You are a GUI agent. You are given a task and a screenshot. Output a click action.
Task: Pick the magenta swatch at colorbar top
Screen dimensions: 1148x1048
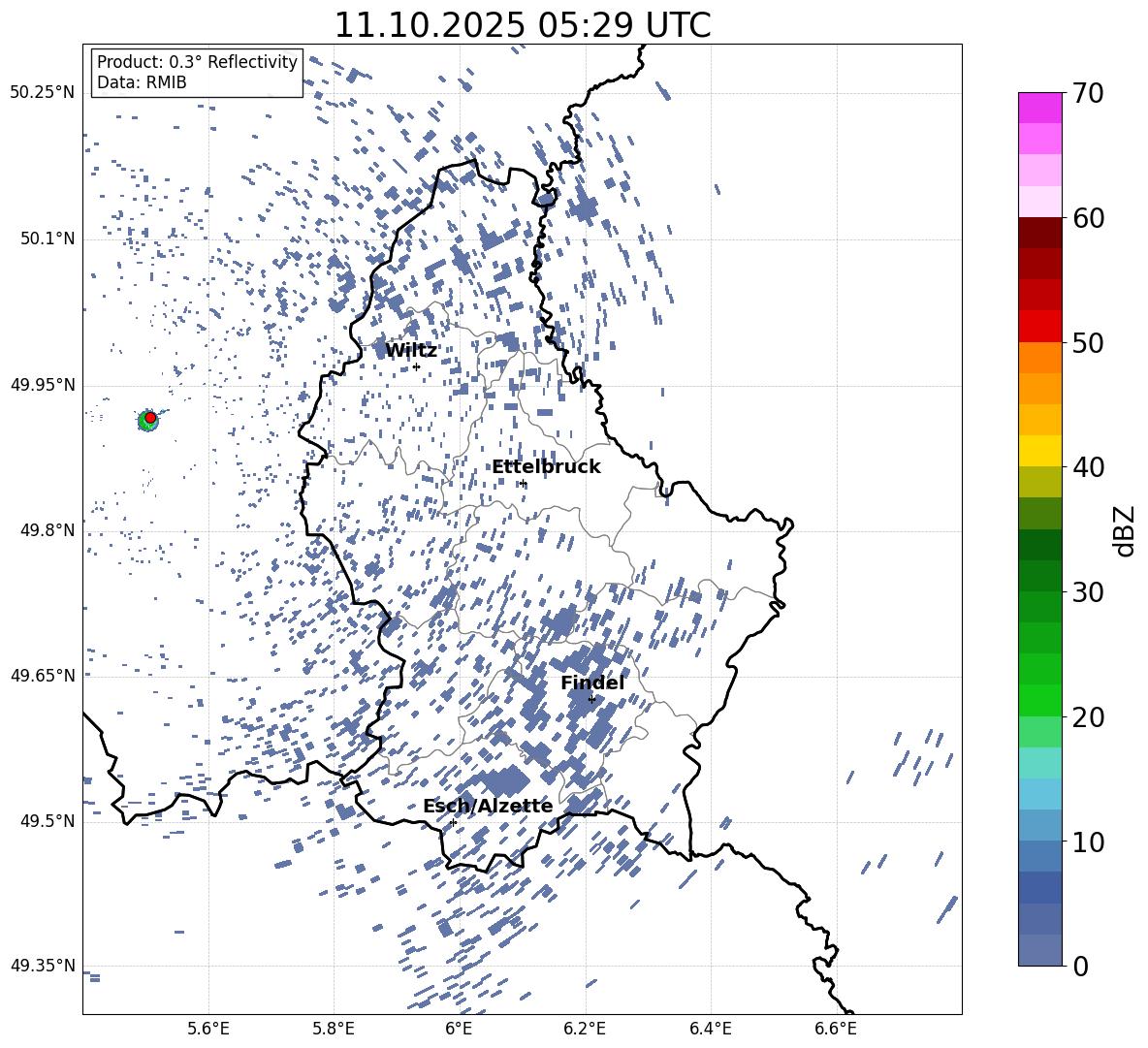tap(1040, 109)
